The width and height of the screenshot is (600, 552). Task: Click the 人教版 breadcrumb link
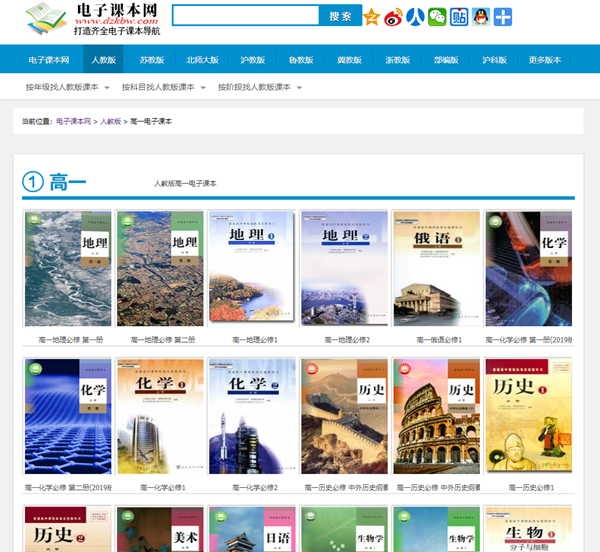[111, 121]
